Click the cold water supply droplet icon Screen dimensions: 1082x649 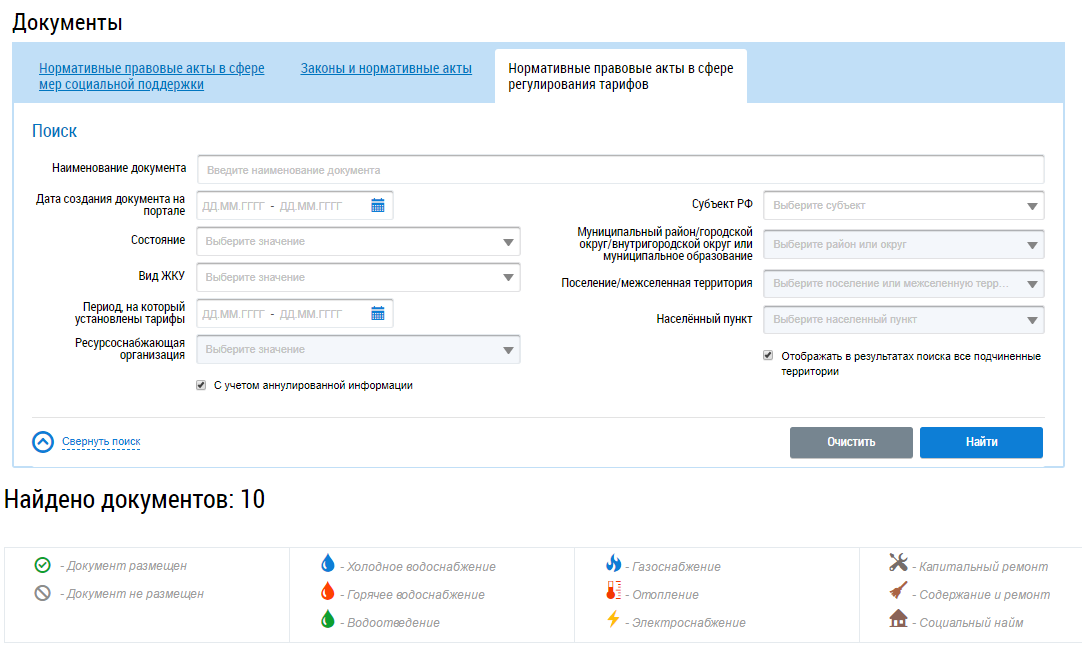pyautogui.click(x=327, y=564)
